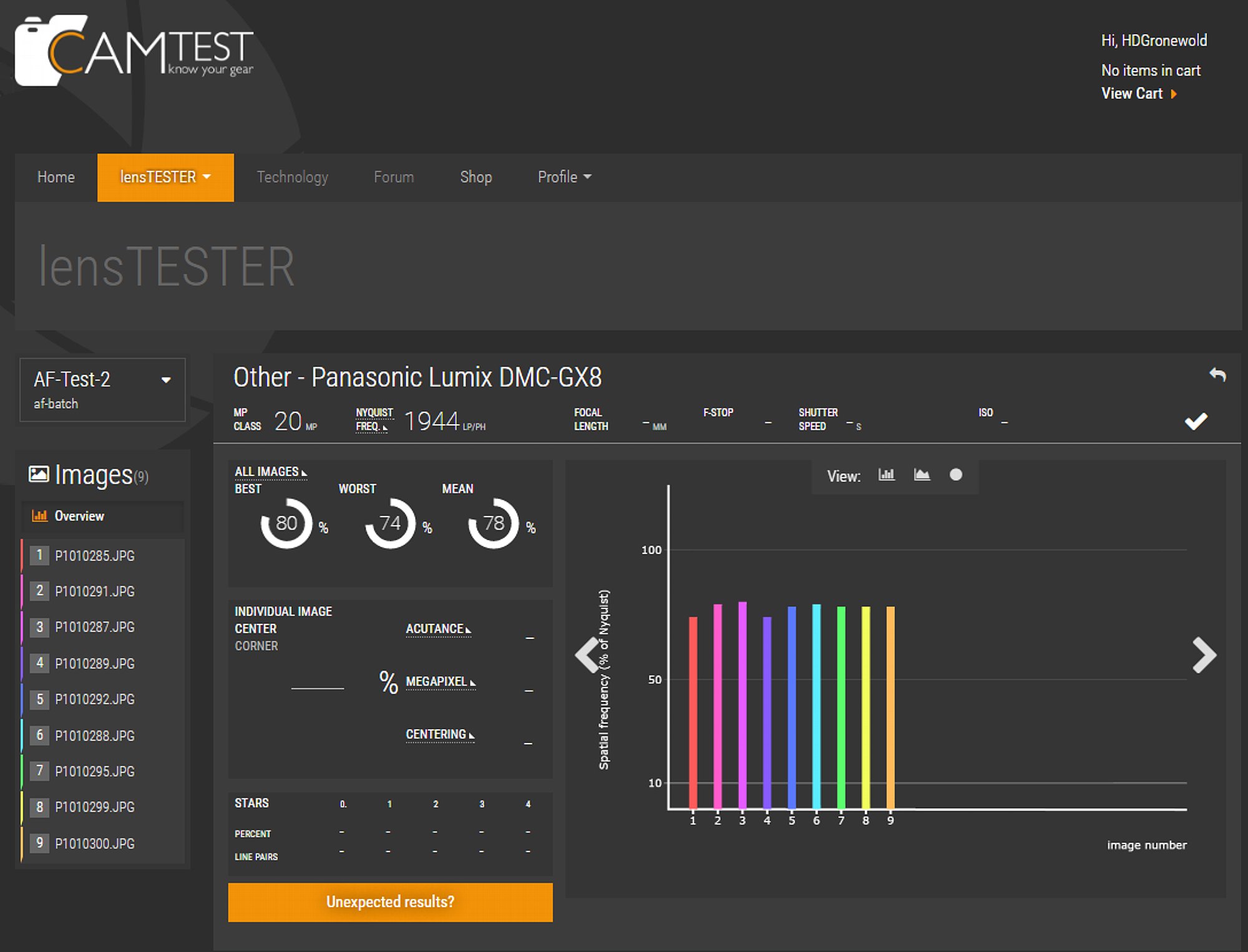Click the View Cart arrow icon
This screenshot has height=952, width=1248.
click(x=1174, y=94)
